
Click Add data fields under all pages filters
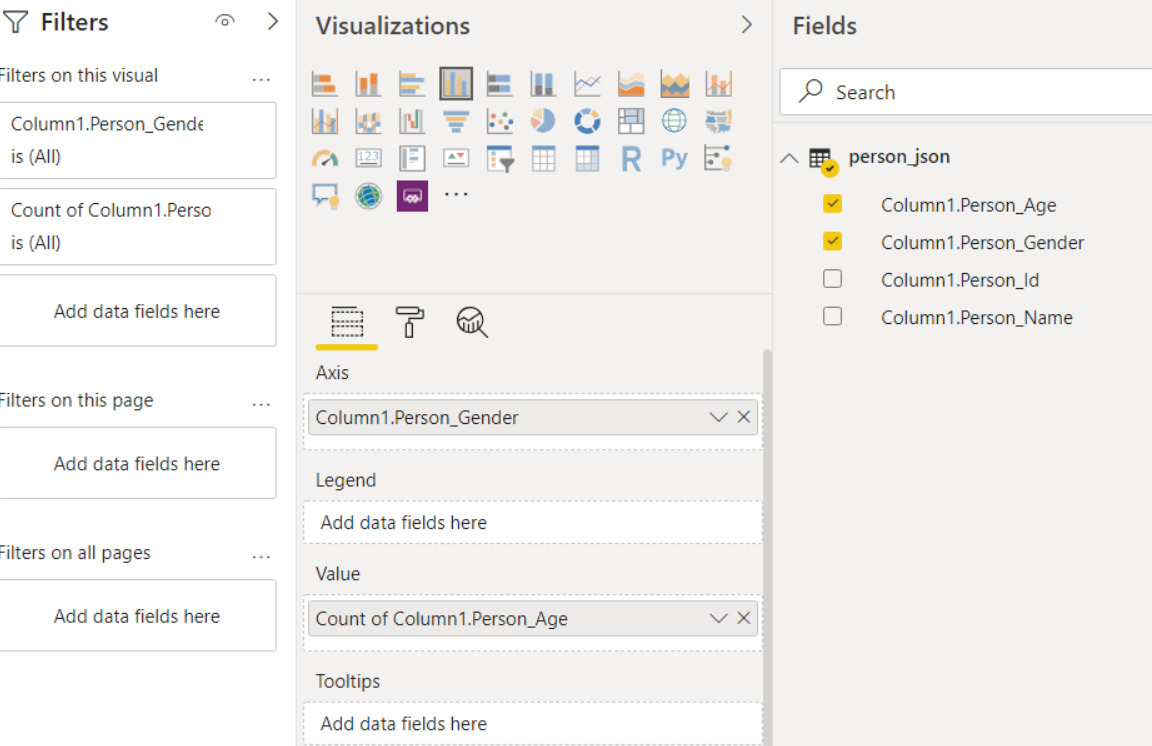click(137, 615)
